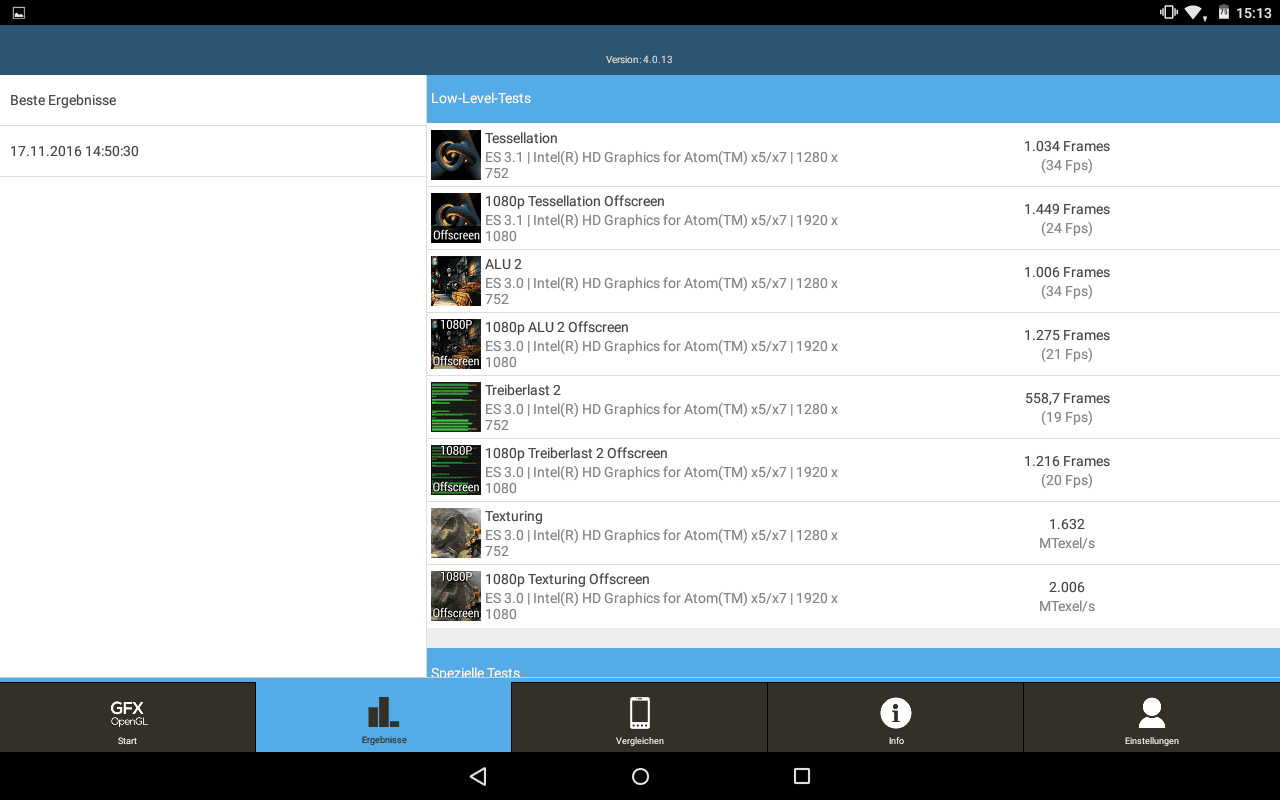The width and height of the screenshot is (1280, 800).
Task: Tap the Android recent apps button
Action: (801, 776)
